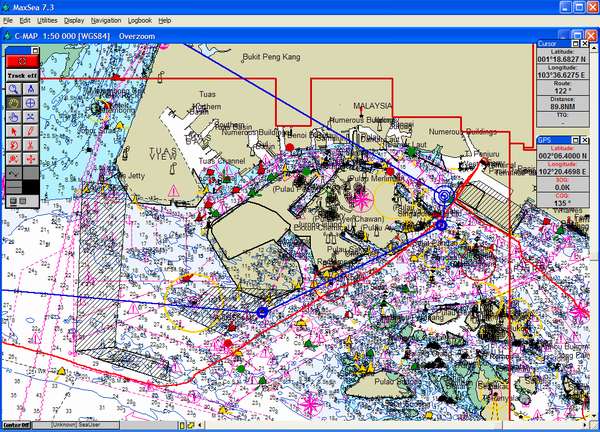This screenshot has height=432, width=600.
Task: Close the GPS panel
Action: click(x=585, y=140)
